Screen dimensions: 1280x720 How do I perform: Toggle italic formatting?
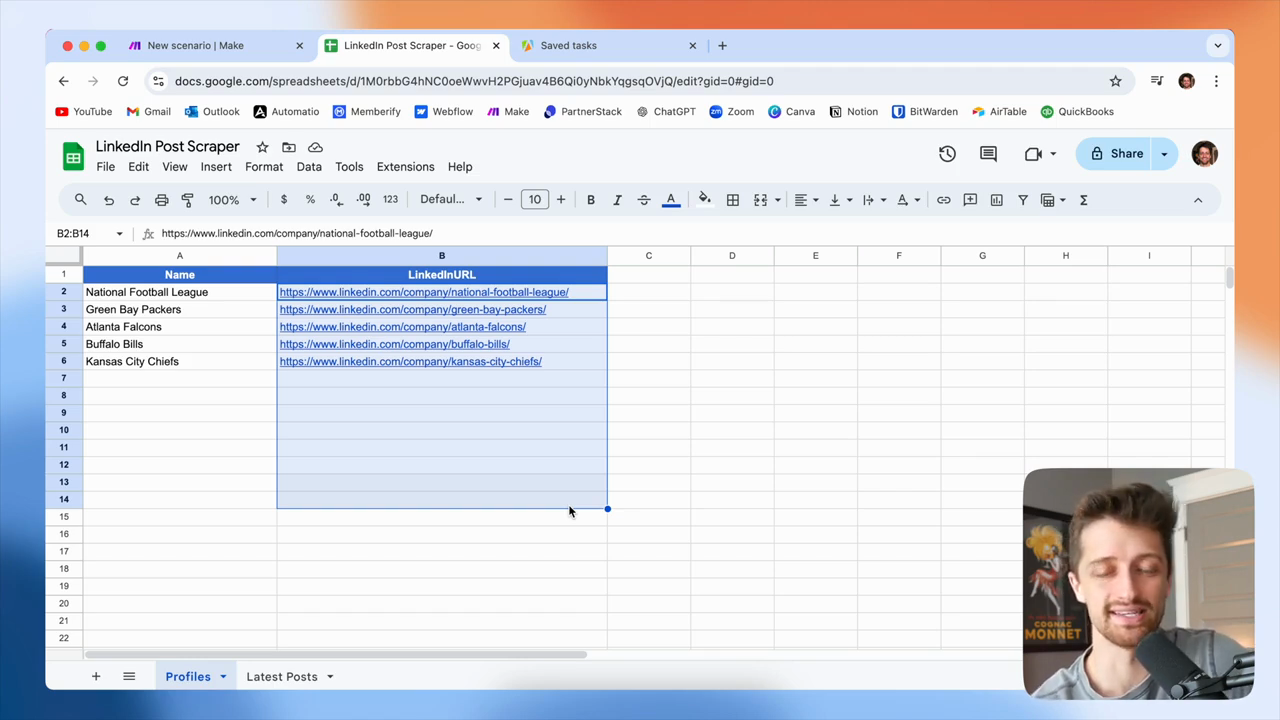(x=617, y=200)
